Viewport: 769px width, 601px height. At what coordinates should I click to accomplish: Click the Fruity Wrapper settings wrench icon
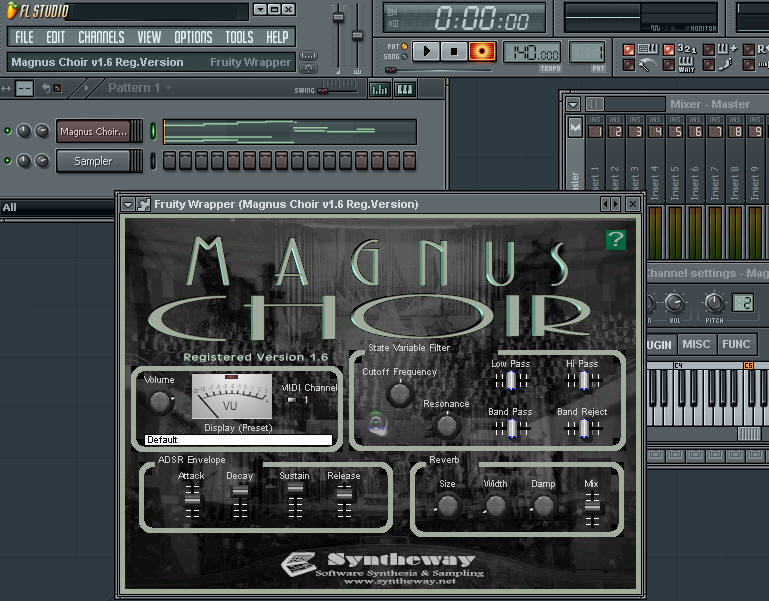pyautogui.click(x=143, y=204)
